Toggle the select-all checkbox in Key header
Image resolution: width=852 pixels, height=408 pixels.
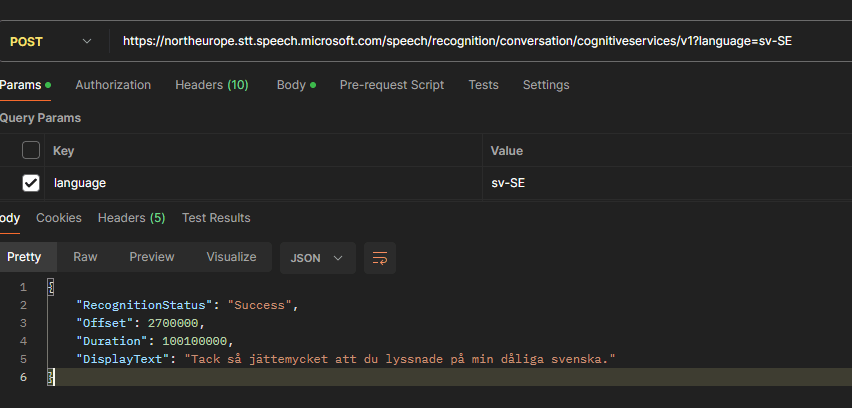31,150
